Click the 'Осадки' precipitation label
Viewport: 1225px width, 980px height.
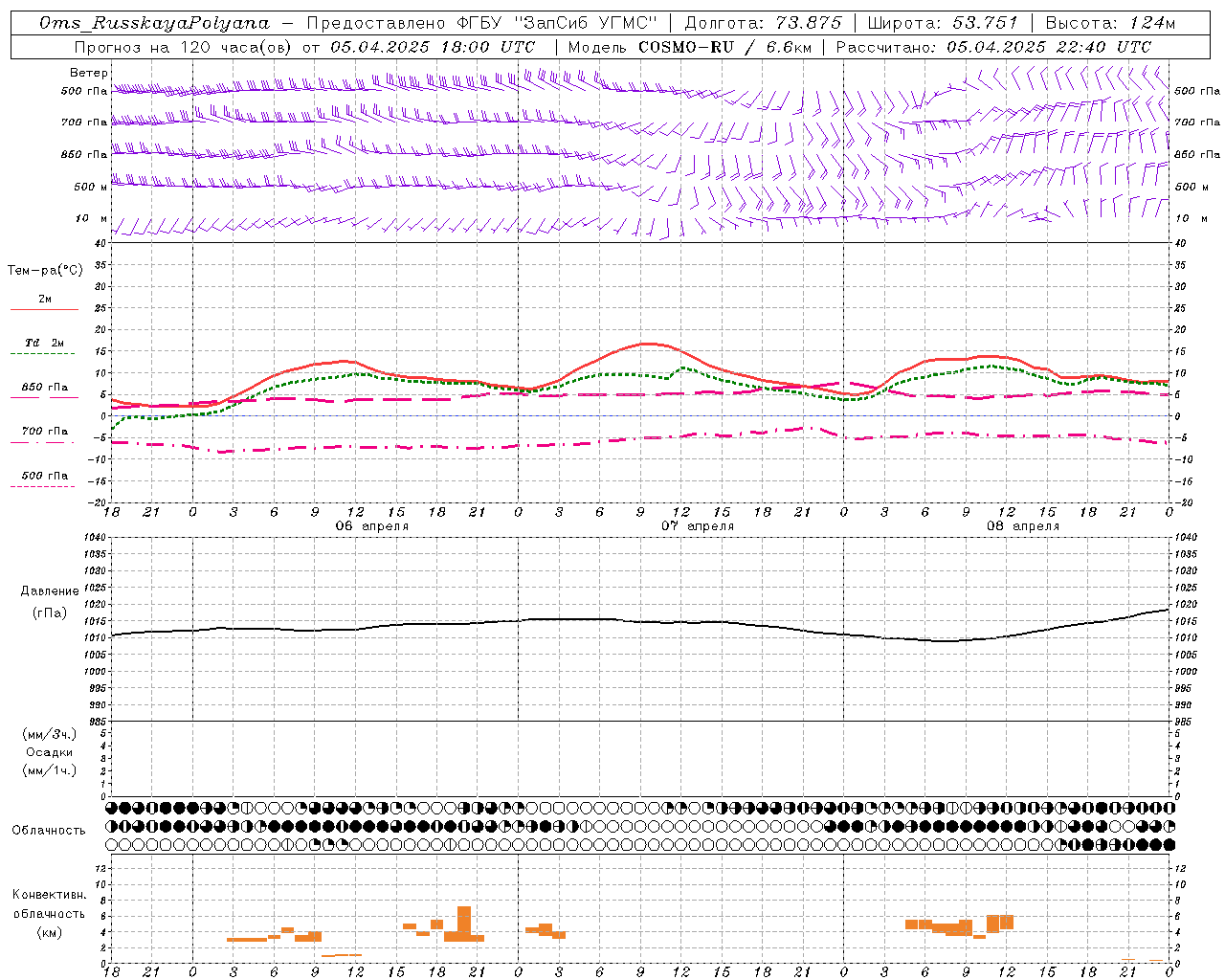pyautogui.click(x=50, y=752)
